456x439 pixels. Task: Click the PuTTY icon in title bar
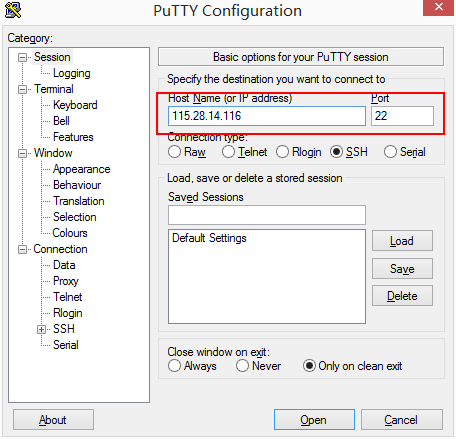click(13, 10)
